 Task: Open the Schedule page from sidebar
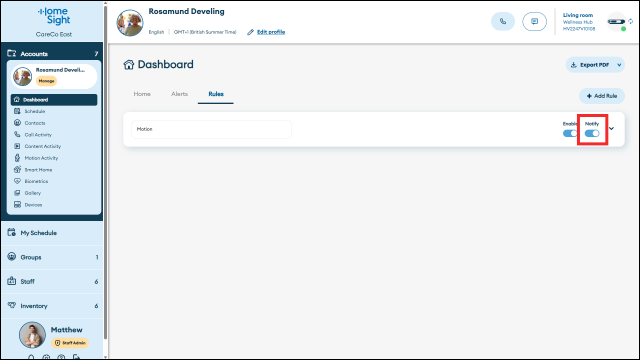point(34,111)
